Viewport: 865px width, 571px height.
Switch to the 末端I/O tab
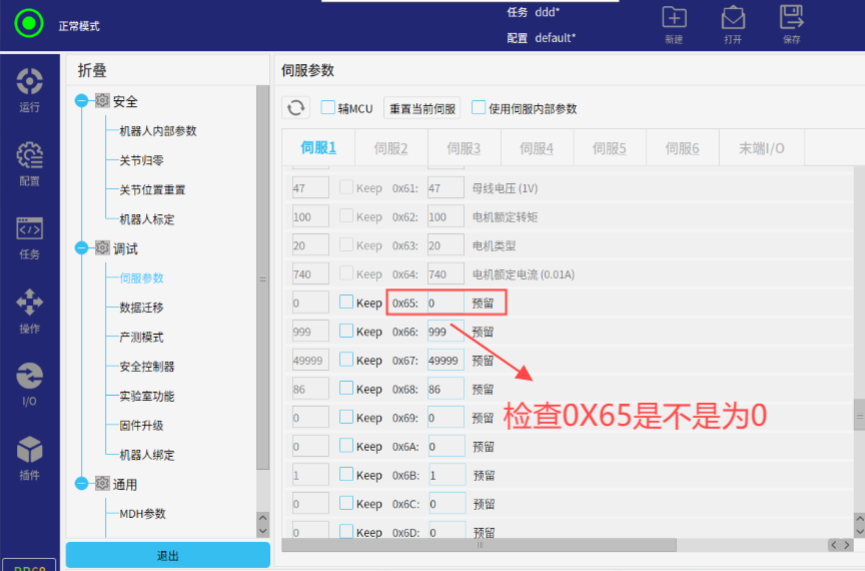(761, 148)
